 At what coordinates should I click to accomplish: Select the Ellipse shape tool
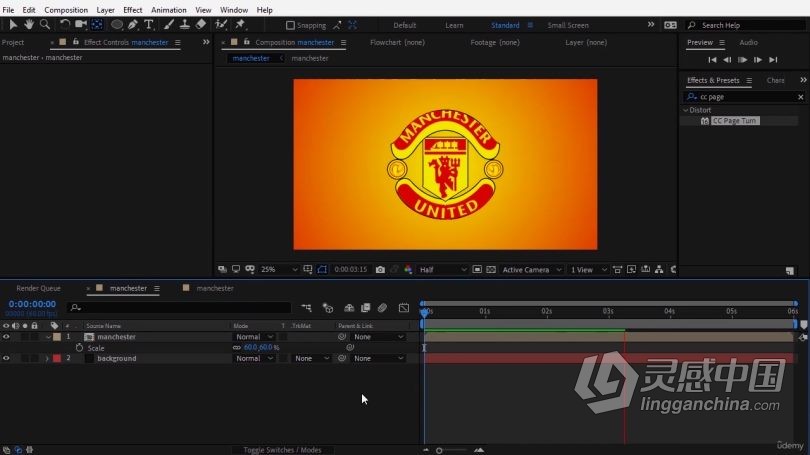click(x=117, y=24)
